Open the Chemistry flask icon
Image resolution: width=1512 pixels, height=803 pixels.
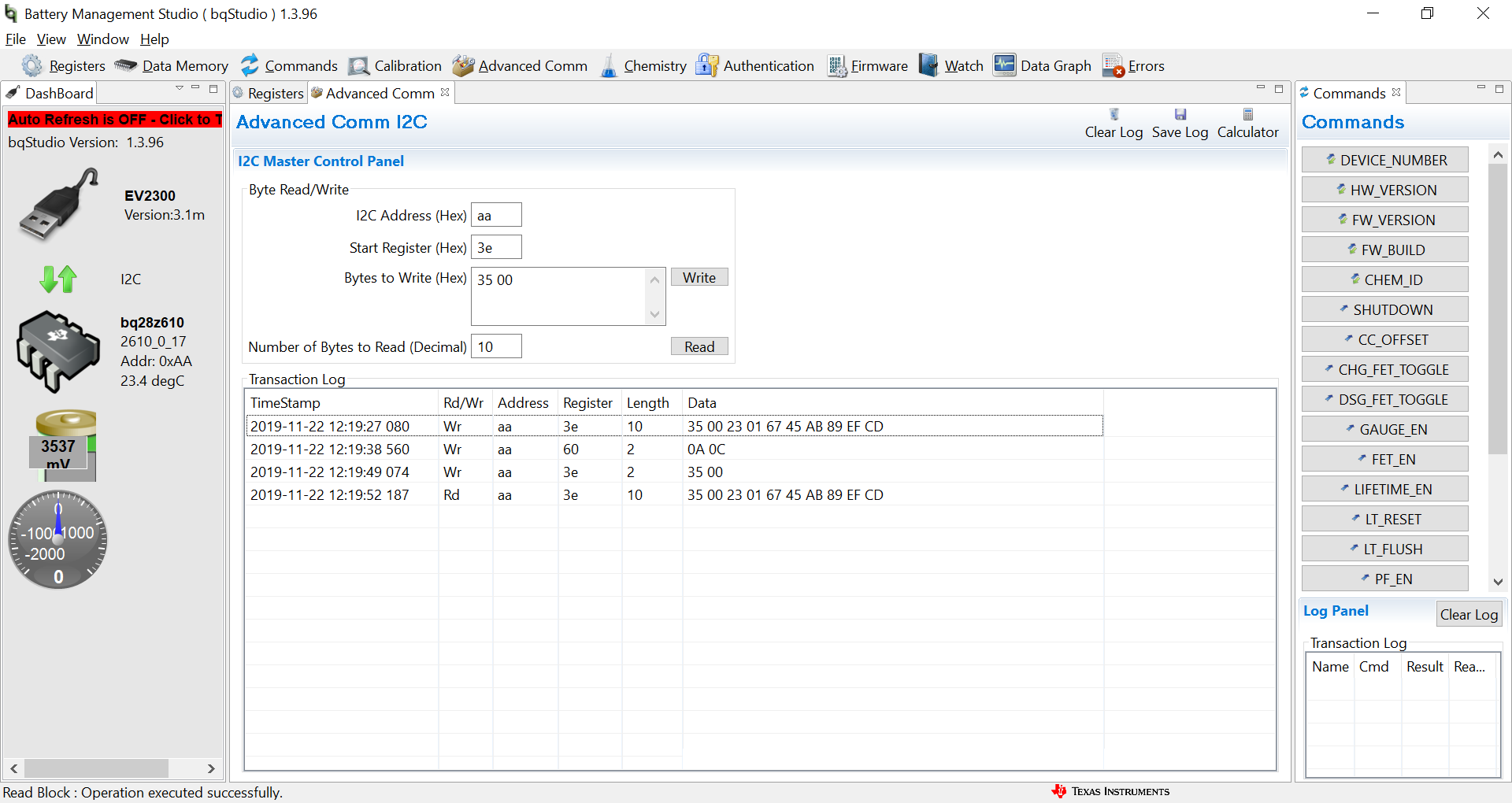tap(609, 65)
